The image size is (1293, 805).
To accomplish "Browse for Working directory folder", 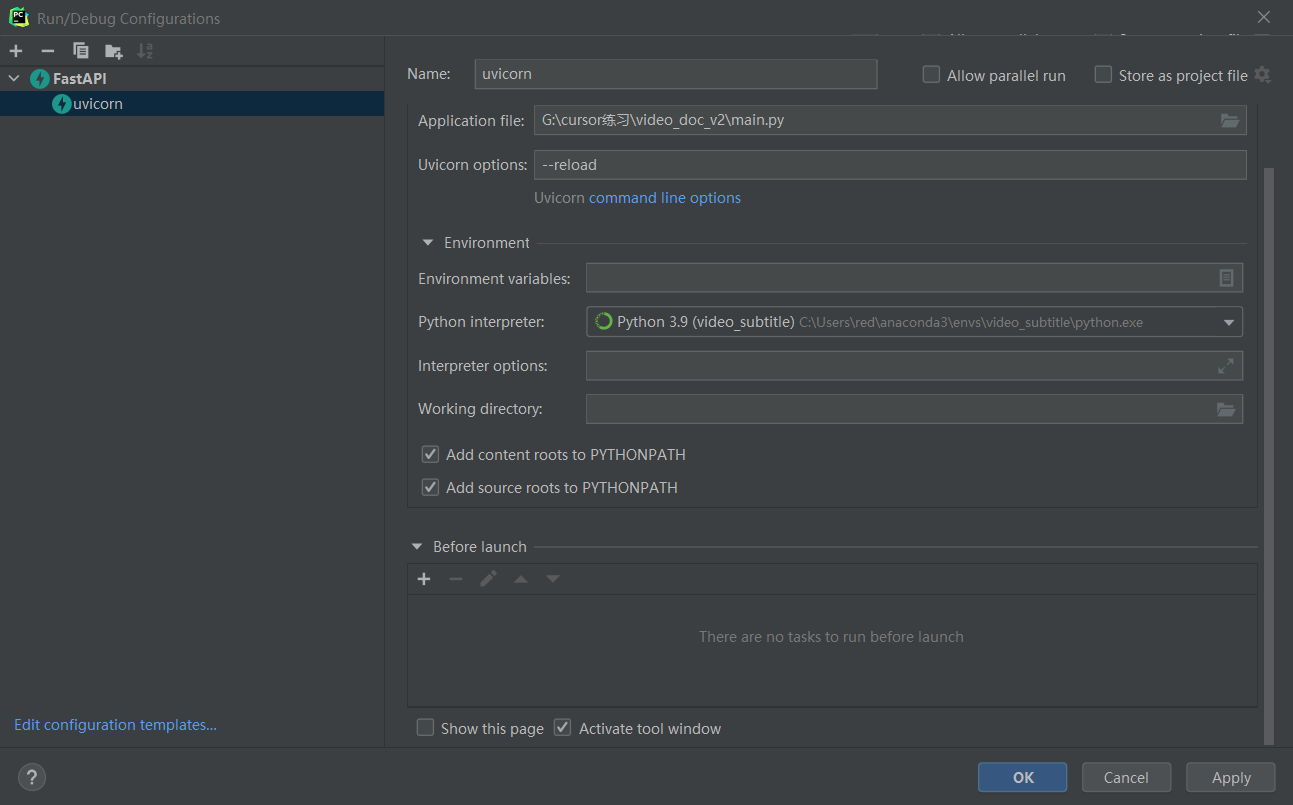I will [x=1225, y=409].
